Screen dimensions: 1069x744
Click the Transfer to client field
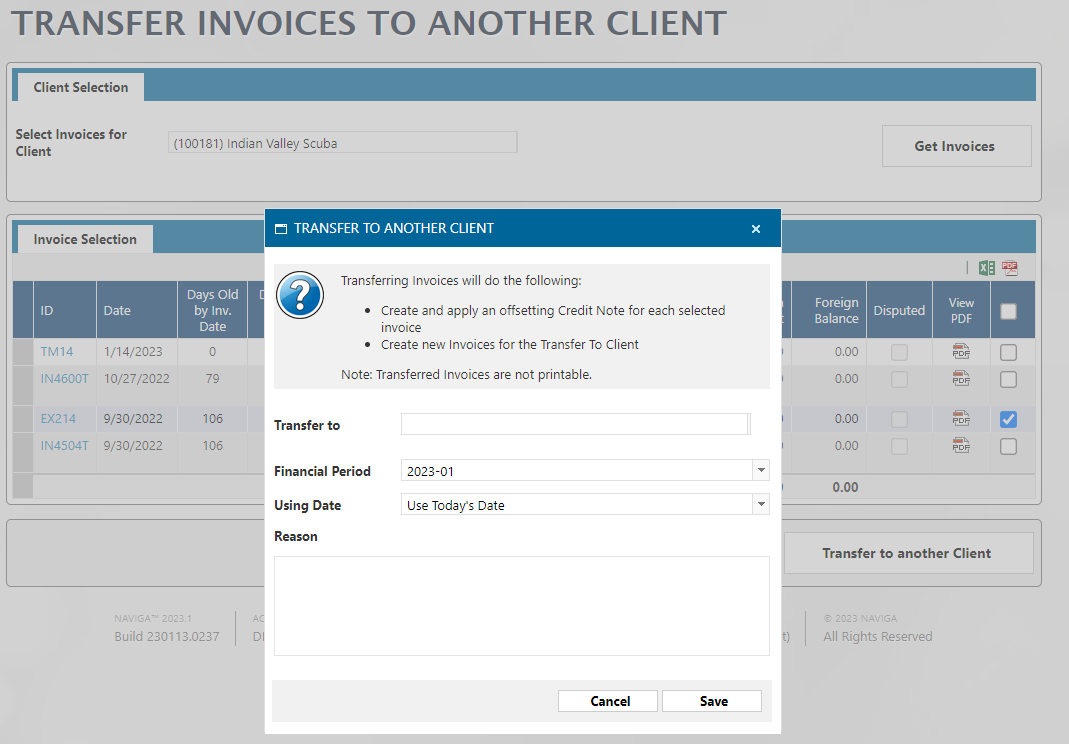pos(574,425)
